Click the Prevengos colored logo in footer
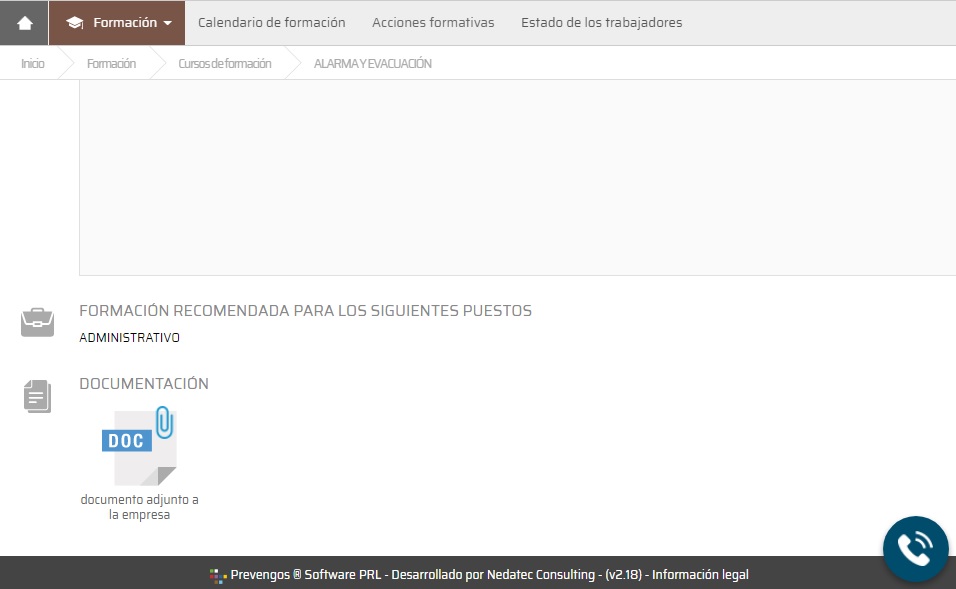The width and height of the screenshot is (956, 589). pyautogui.click(x=218, y=576)
